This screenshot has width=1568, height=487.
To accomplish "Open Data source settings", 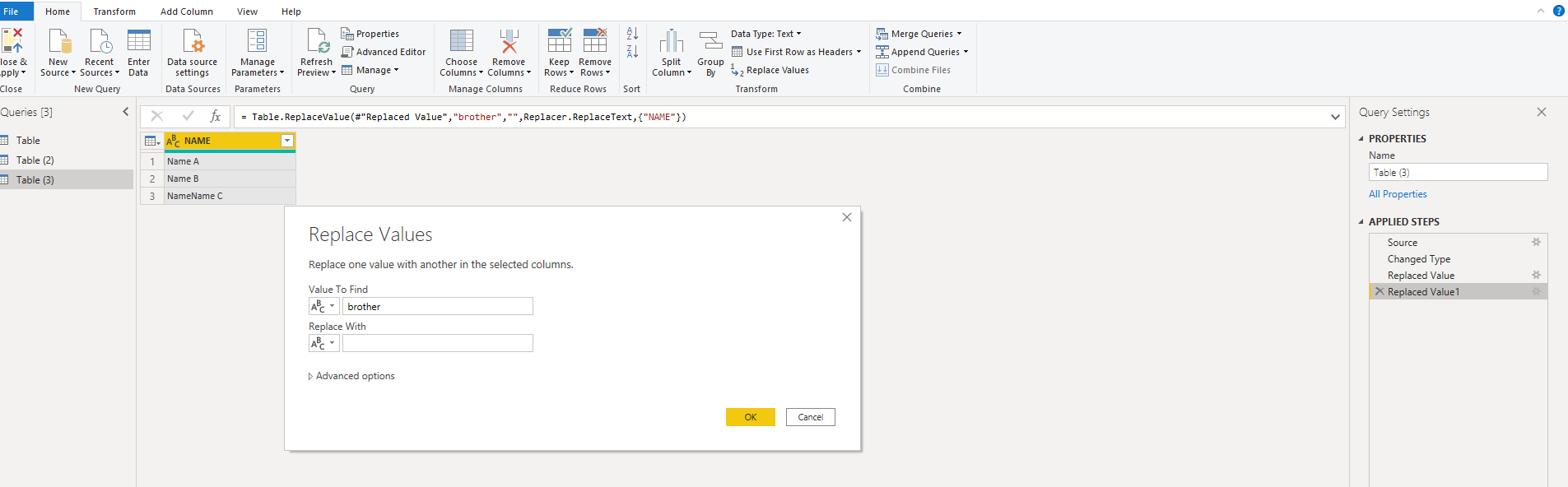I will (x=193, y=53).
